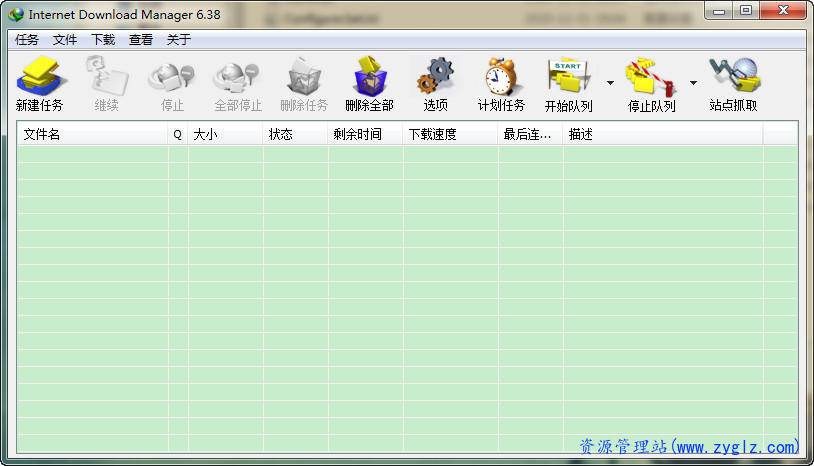
Task: Sort by the 剩余时间 column header
Action: click(365, 134)
